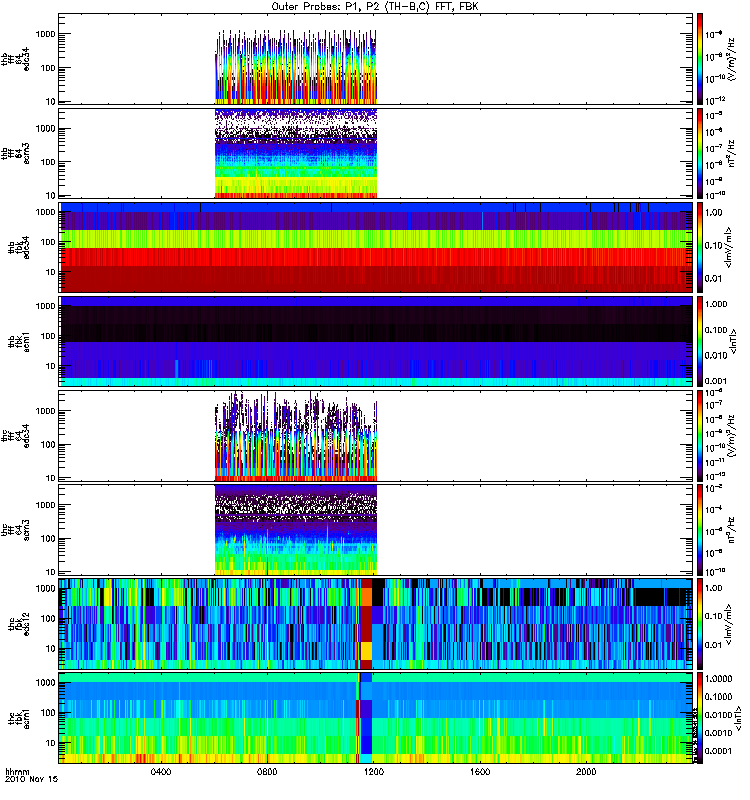Screen dimensions: 750x800
Task: Click the '10' y-tick of thb fbk edc34
Action: (x=50, y=272)
